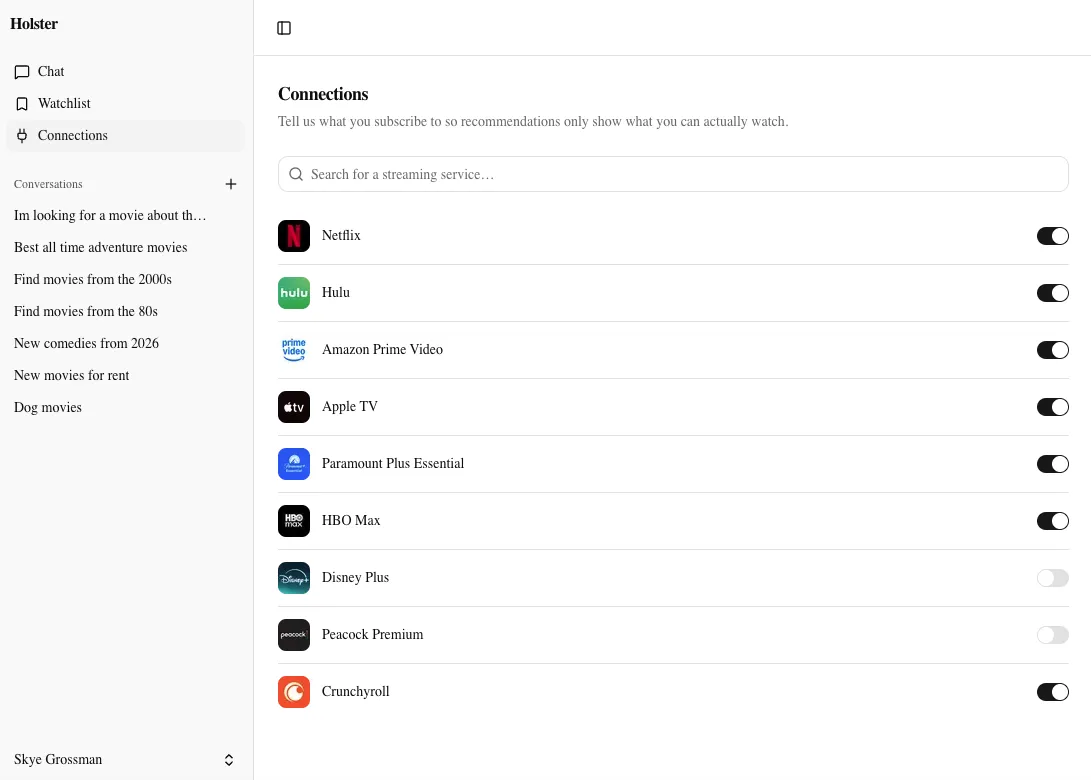Open the Chat page
Image resolution: width=1091 pixels, height=780 pixels.
point(125,72)
